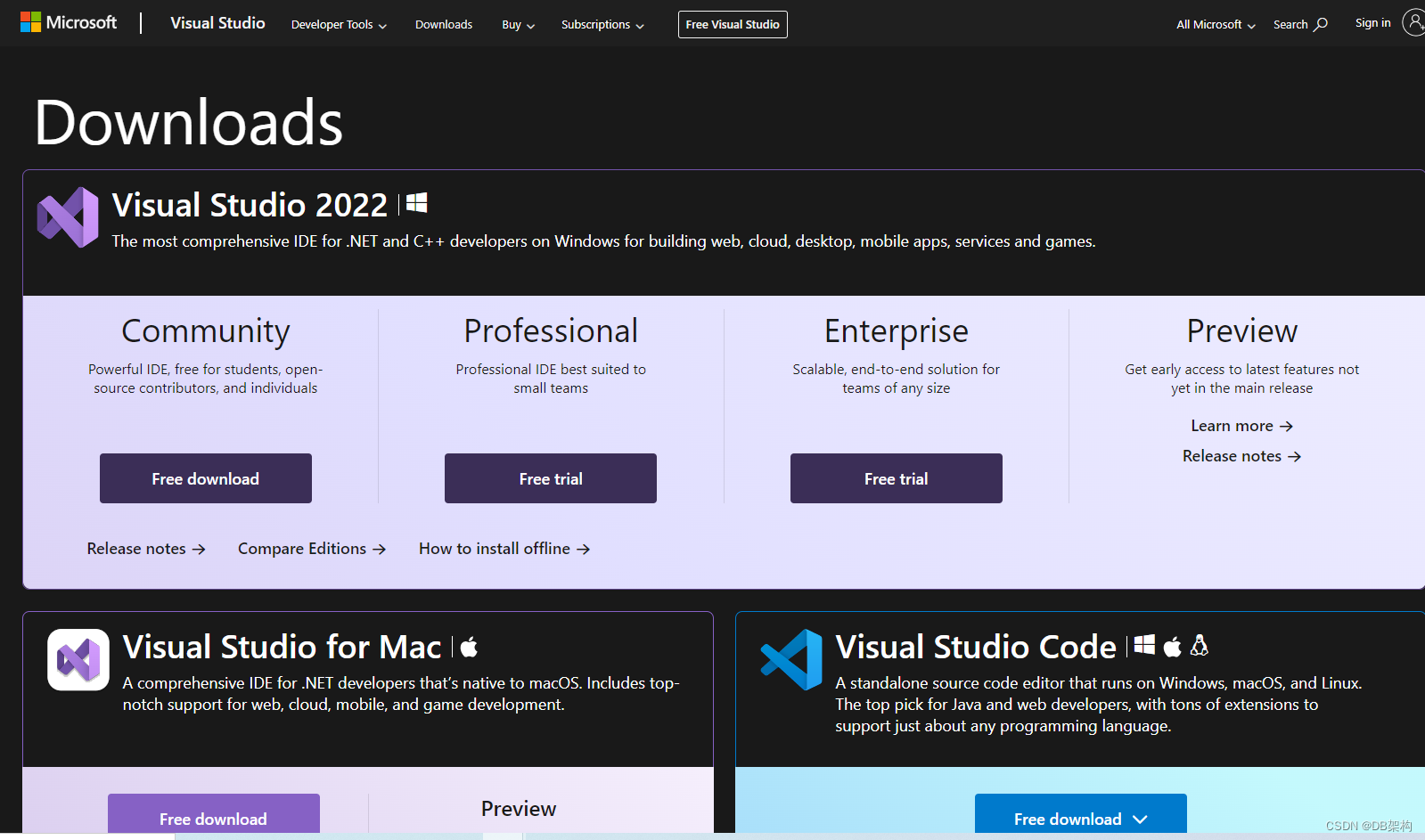Click the Apple icon beside Visual Studio for Mac
1425x840 pixels.
[x=470, y=647]
